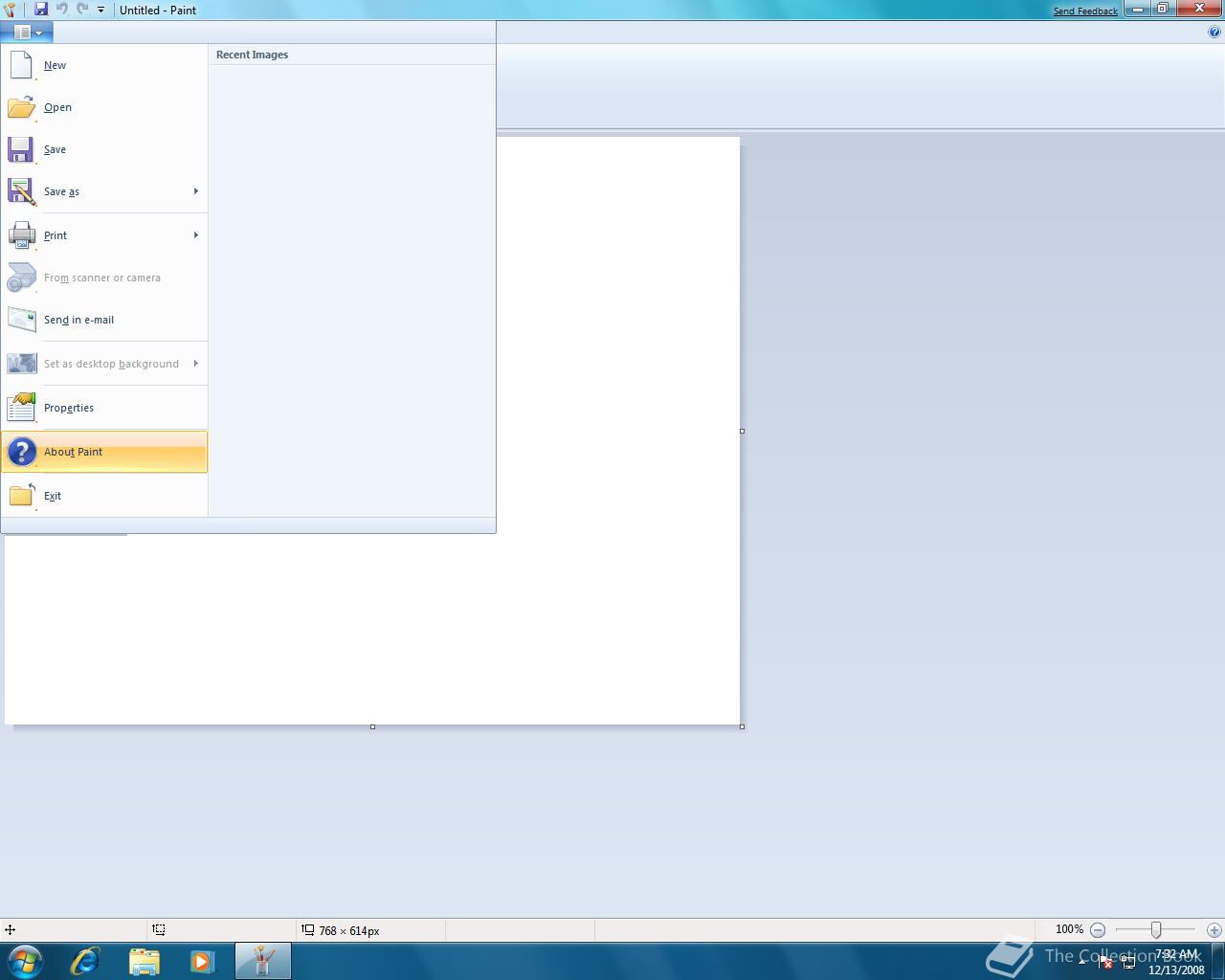1225x980 pixels.
Task: Click the Action Center flag tray icon
Action: 1105,963
